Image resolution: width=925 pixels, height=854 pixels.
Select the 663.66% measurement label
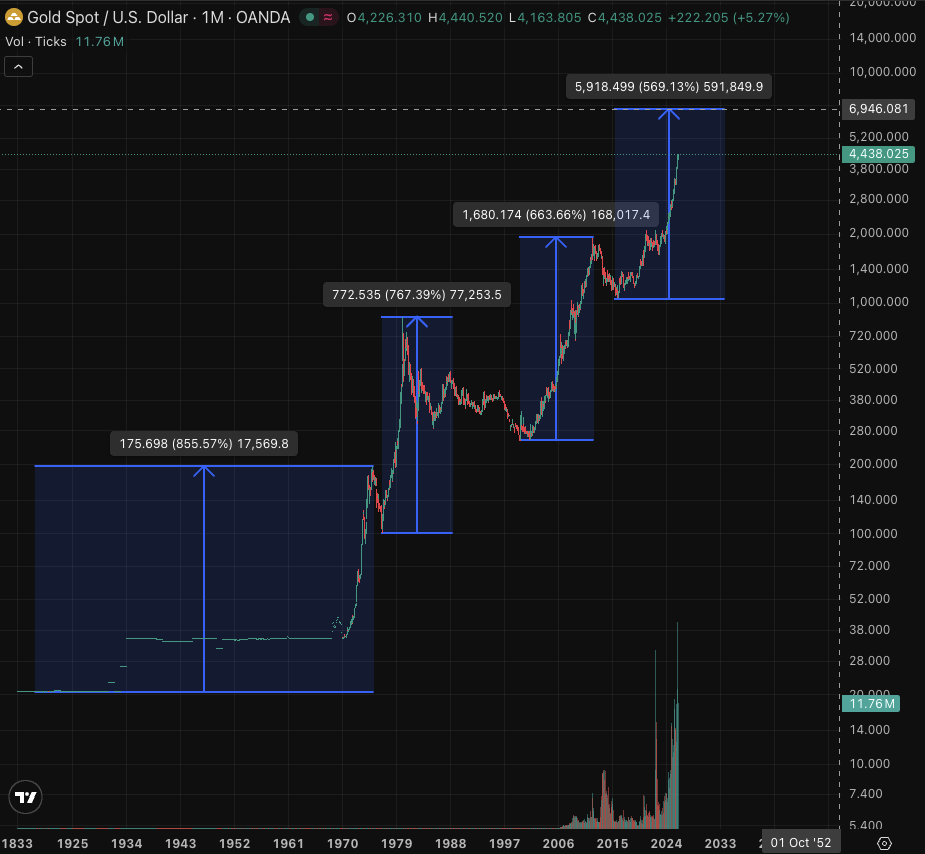pyautogui.click(x=556, y=215)
